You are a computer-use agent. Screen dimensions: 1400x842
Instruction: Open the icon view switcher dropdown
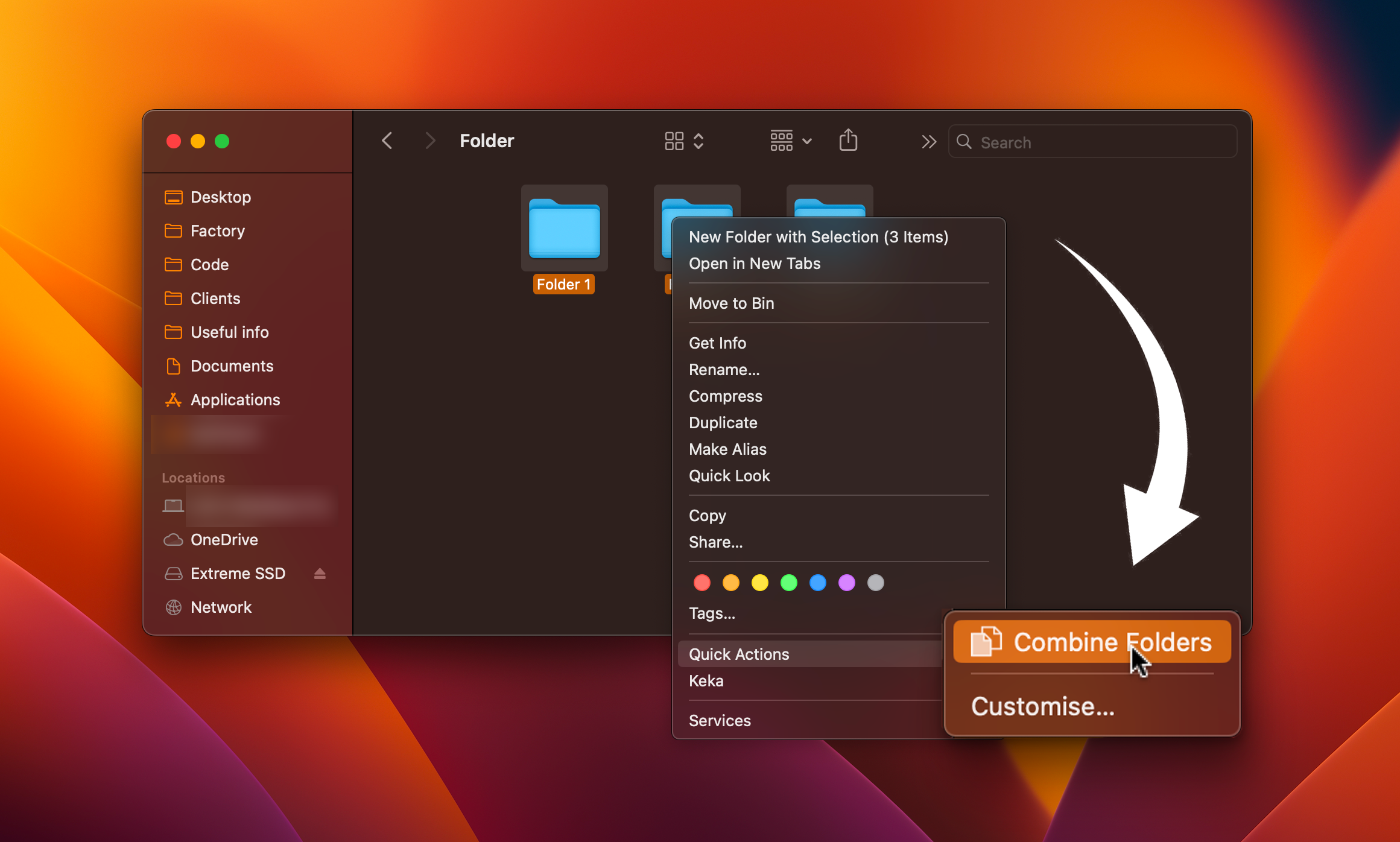tap(684, 141)
